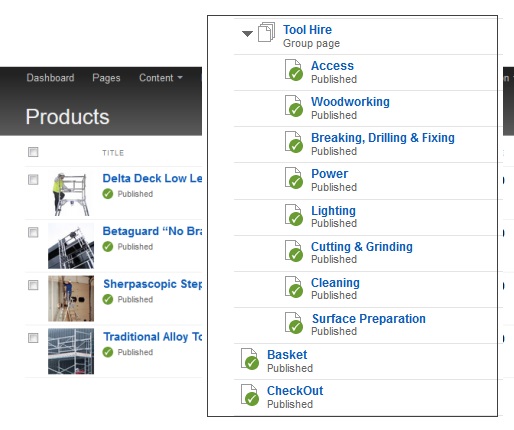Click the Lighting page published icon

click(x=294, y=215)
